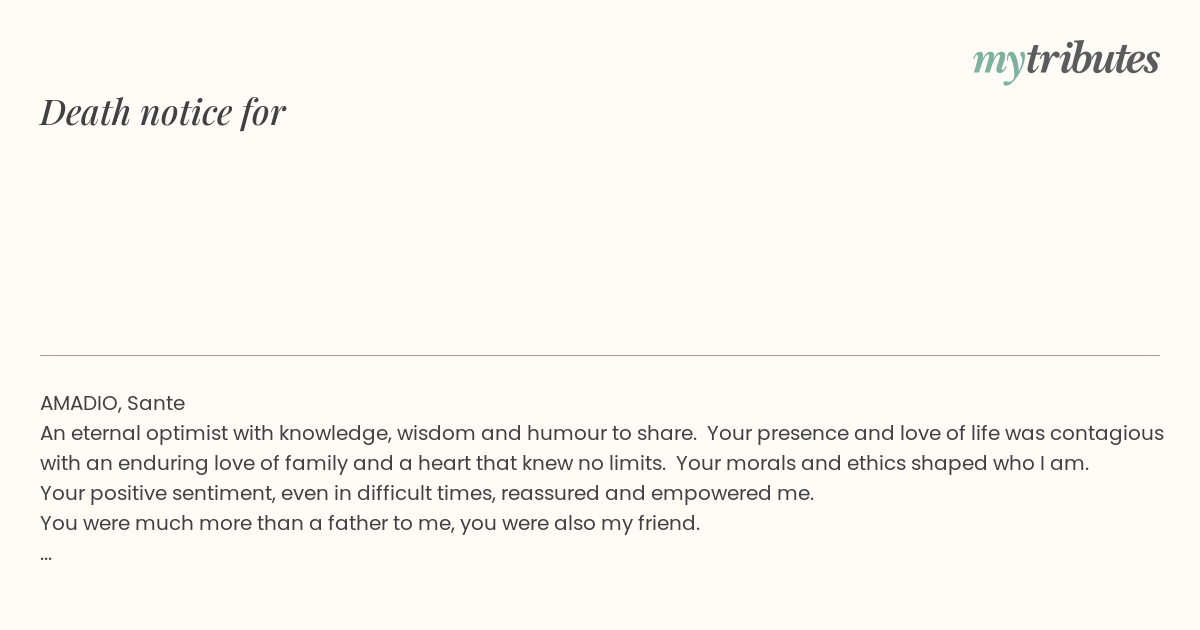Click the word "notice" in the heading
1200x630 pixels.
coord(186,113)
